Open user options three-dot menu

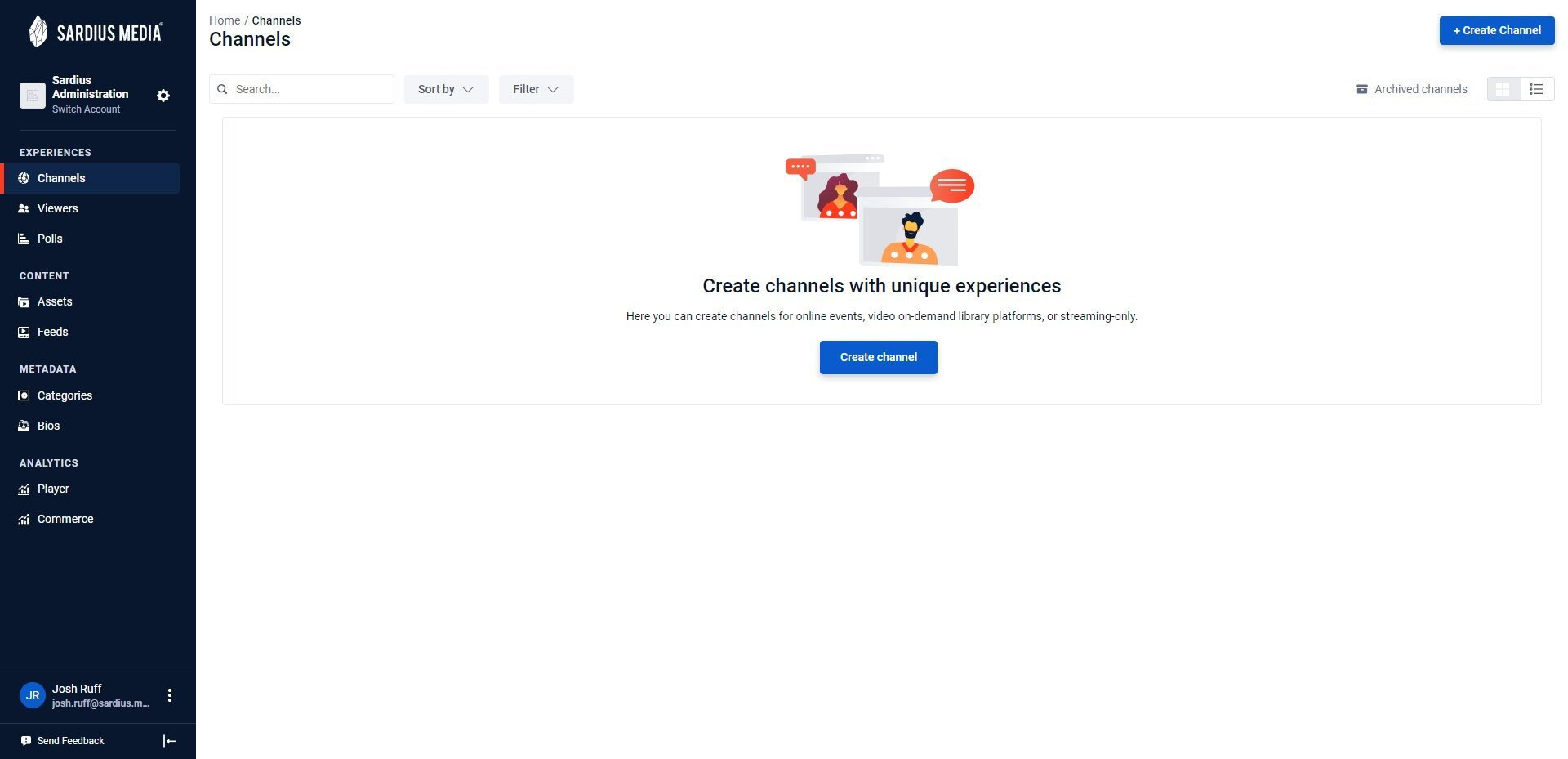coord(170,695)
